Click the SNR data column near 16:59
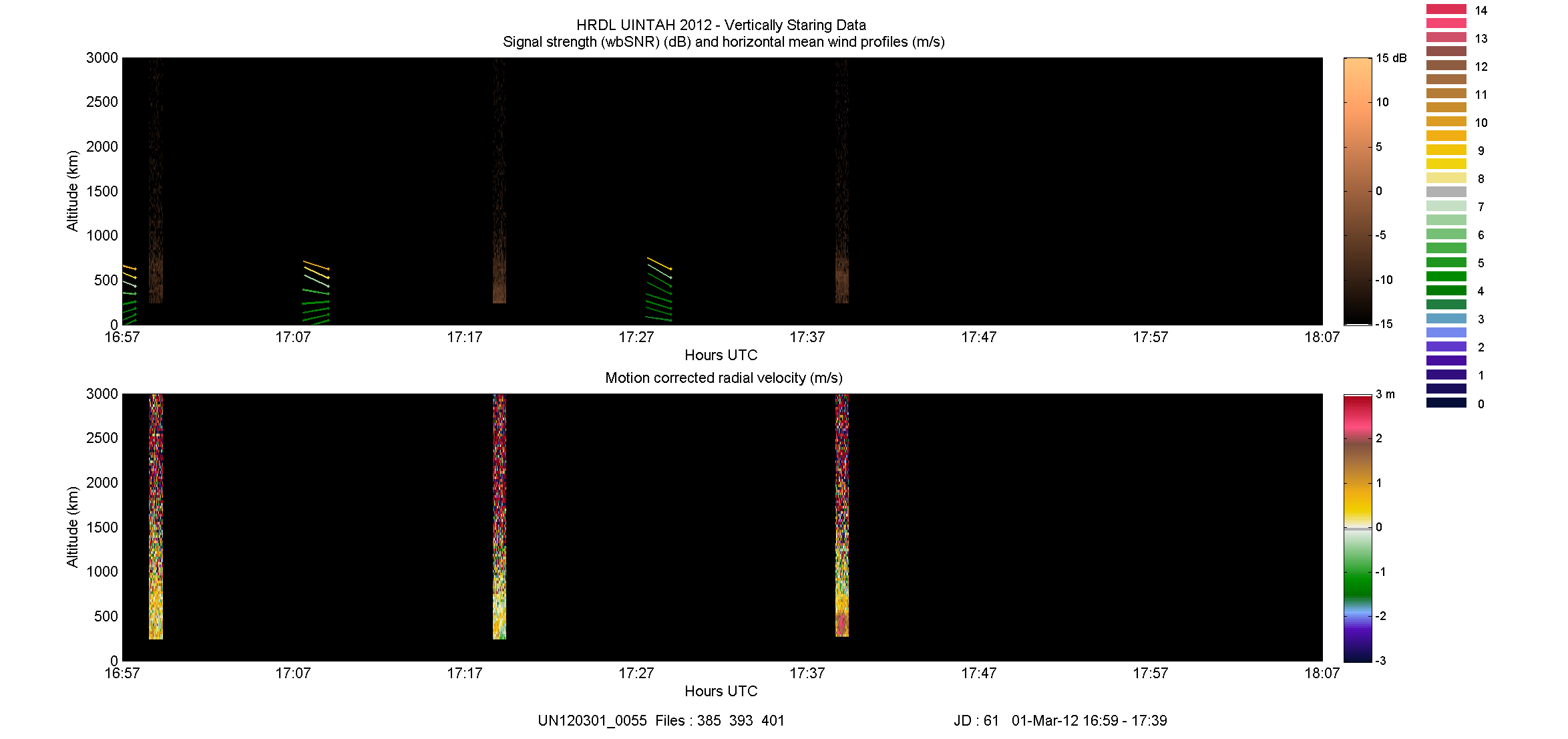The height and width of the screenshot is (739, 1568). pyautogui.click(x=156, y=180)
